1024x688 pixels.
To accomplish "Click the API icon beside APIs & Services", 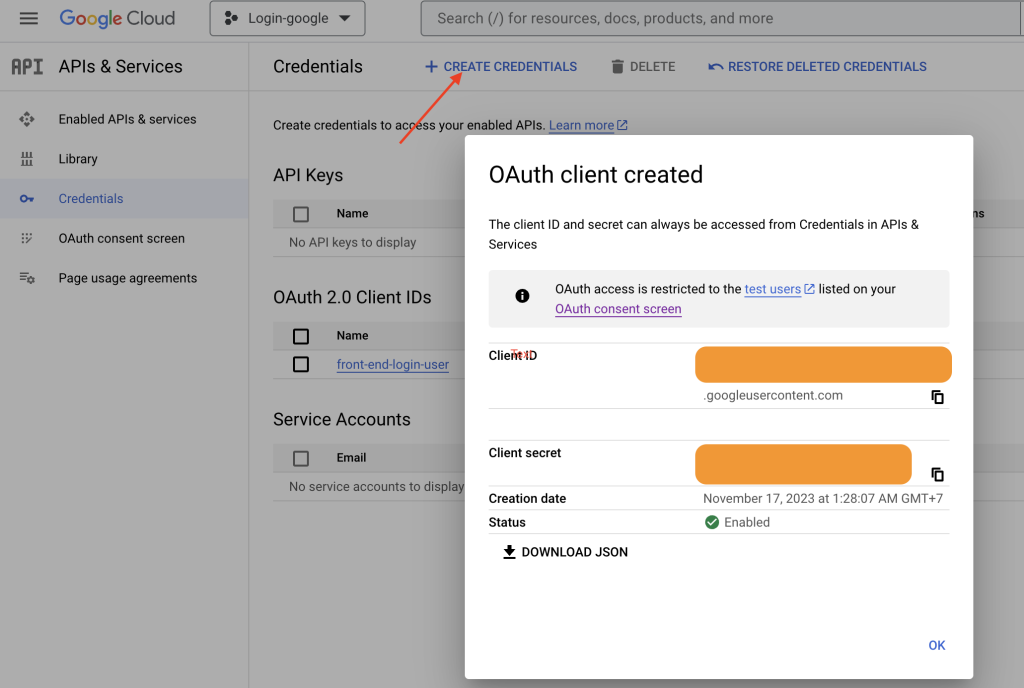I will [x=27, y=67].
